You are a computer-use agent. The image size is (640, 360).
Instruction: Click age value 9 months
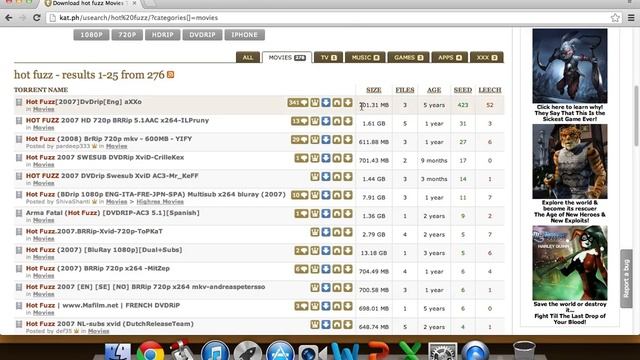tap(434, 160)
